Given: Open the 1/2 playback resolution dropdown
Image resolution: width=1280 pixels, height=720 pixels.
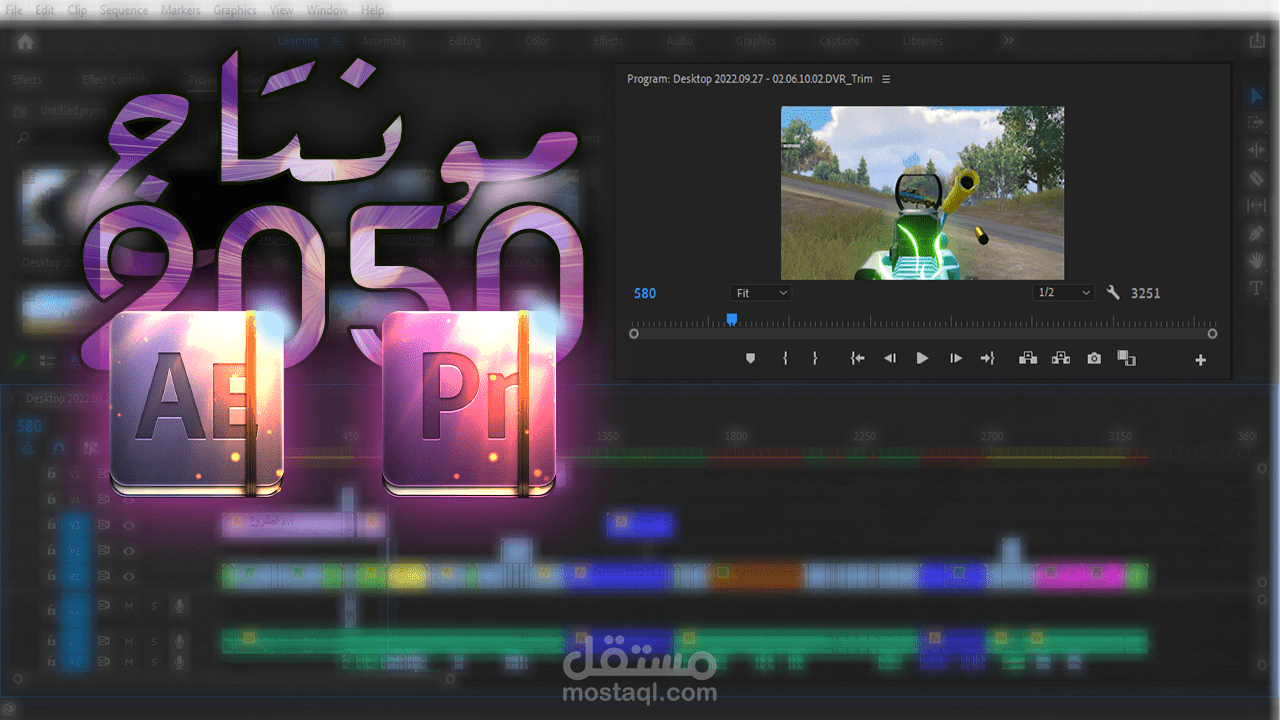Looking at the screenshot, I should tap(1064, 293).
